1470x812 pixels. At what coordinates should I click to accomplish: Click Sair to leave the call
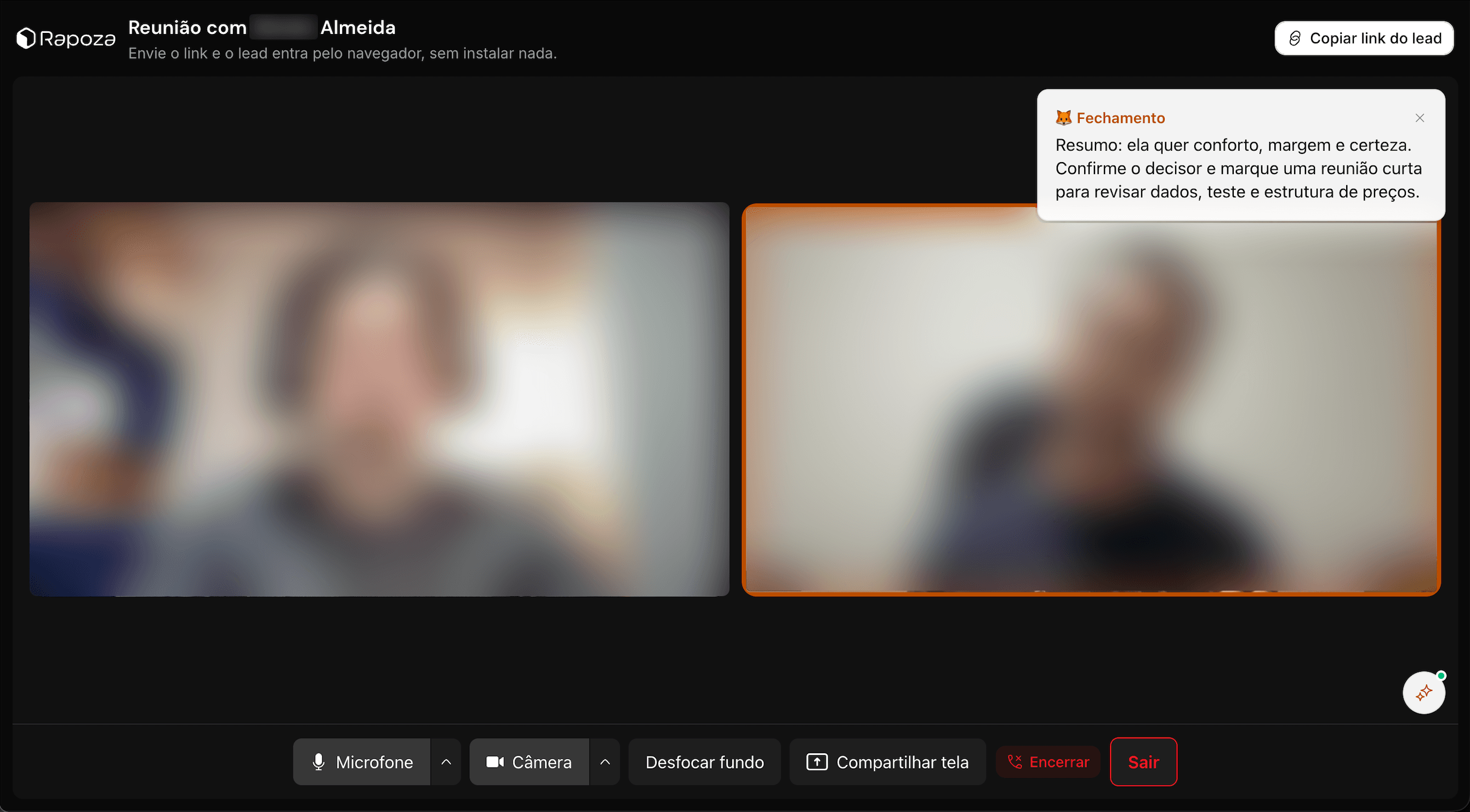(1143, 762)
